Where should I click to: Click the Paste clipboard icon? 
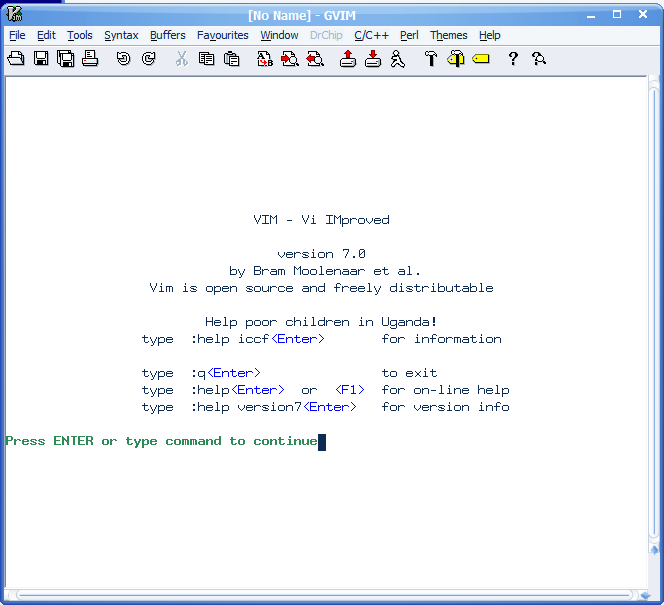point(231,58)
